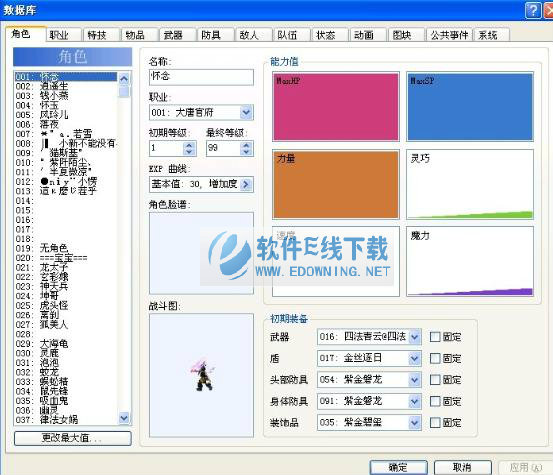The width and height of the screenshot is (553, 475).
Task: Switch to the 图块 tab
Action: [x=406, y=35]
